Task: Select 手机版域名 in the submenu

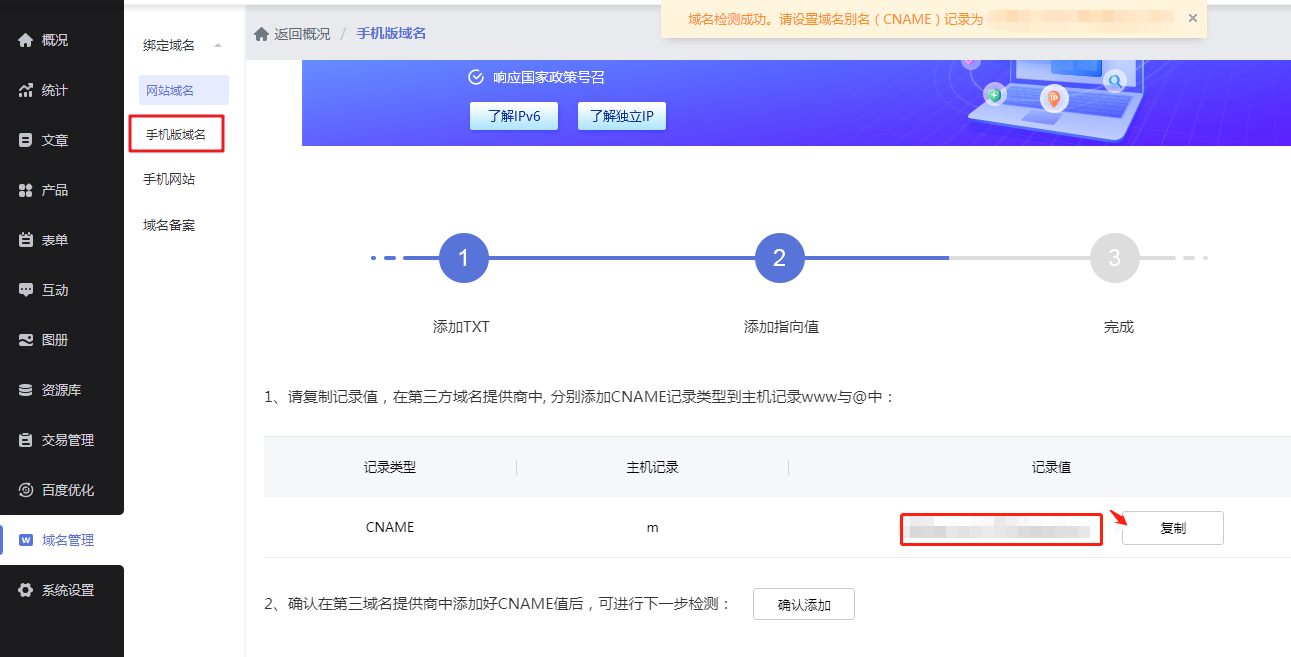Action: (176, 134)
